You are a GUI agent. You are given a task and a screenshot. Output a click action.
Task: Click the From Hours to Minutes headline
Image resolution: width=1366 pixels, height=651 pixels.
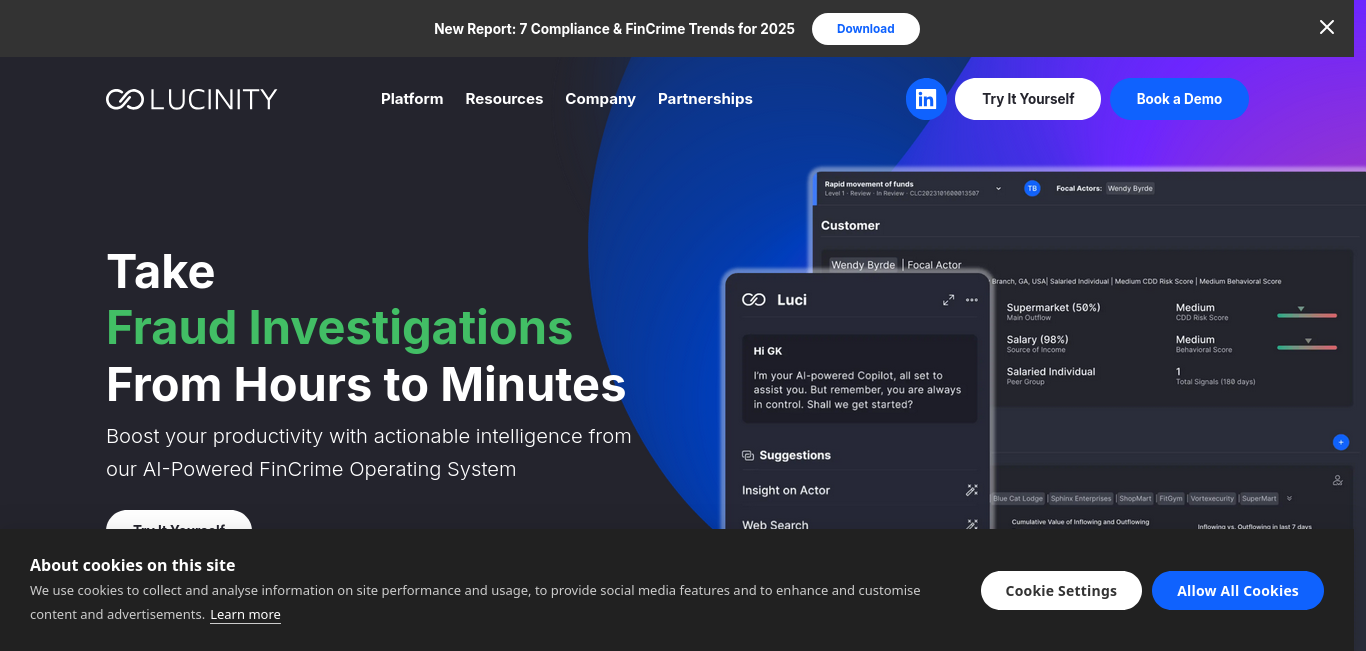366,384
